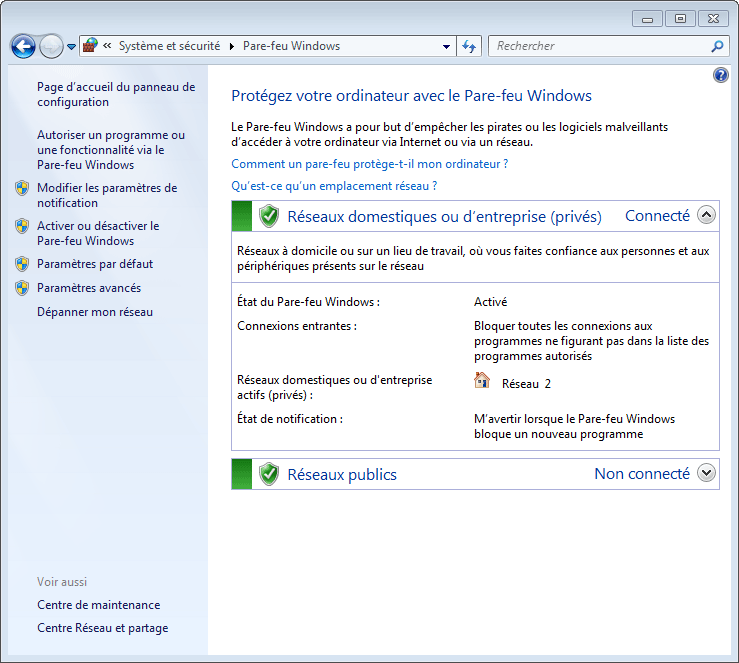This screenshot has width=739, height=663.
Task: Open Activer ou désactiver le Pare-feu Windows
Action: [98, 233]
